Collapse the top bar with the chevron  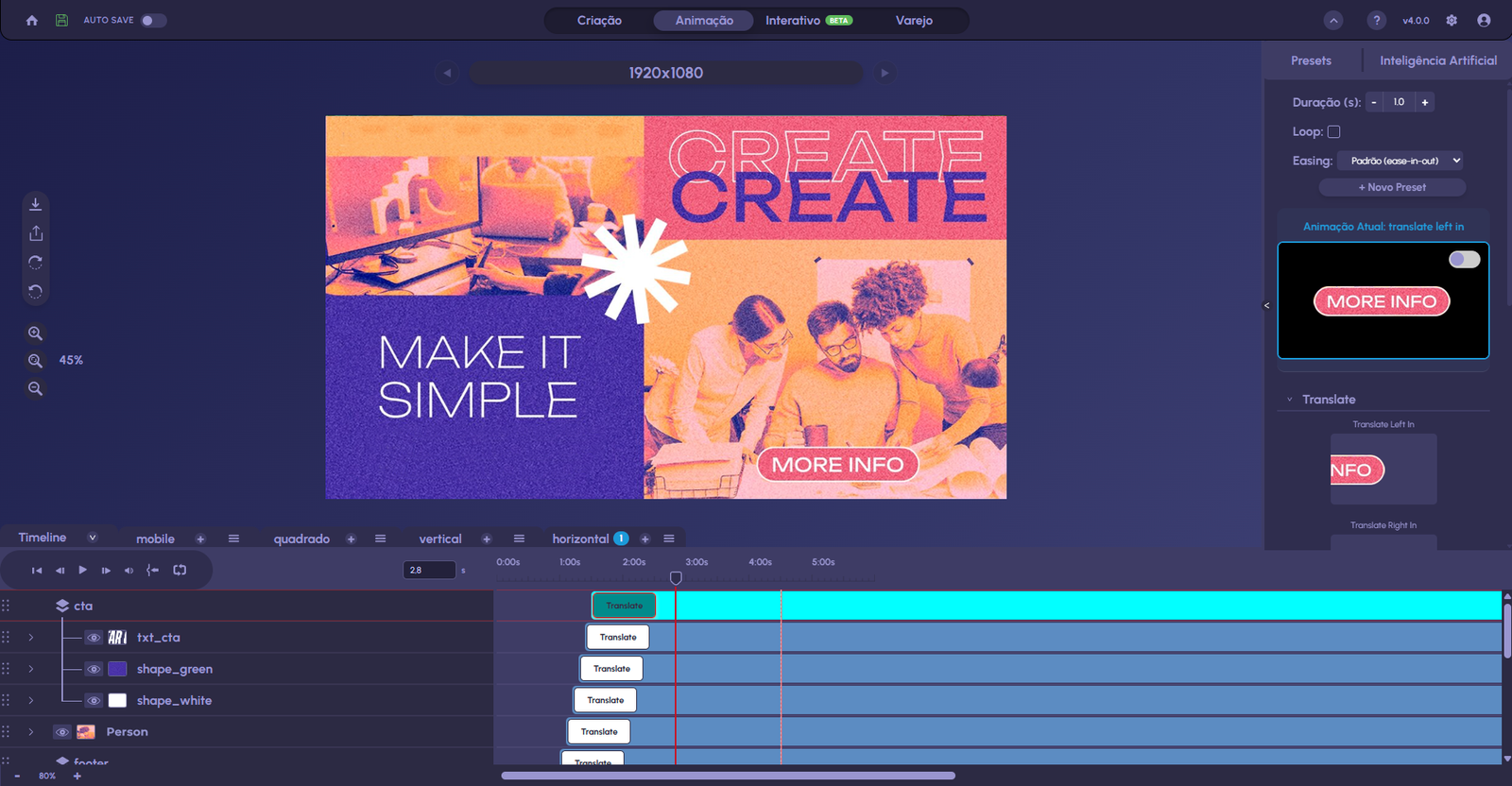(1333, 20)
